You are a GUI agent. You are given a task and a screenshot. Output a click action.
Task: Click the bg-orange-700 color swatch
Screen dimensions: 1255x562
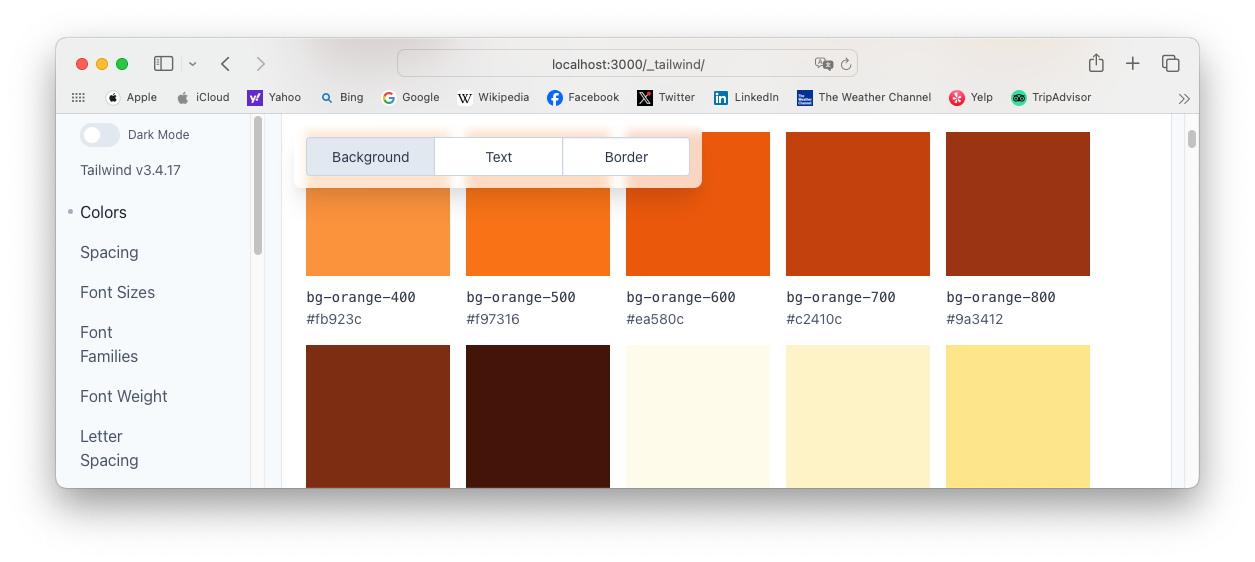click(x=857, y=204)
